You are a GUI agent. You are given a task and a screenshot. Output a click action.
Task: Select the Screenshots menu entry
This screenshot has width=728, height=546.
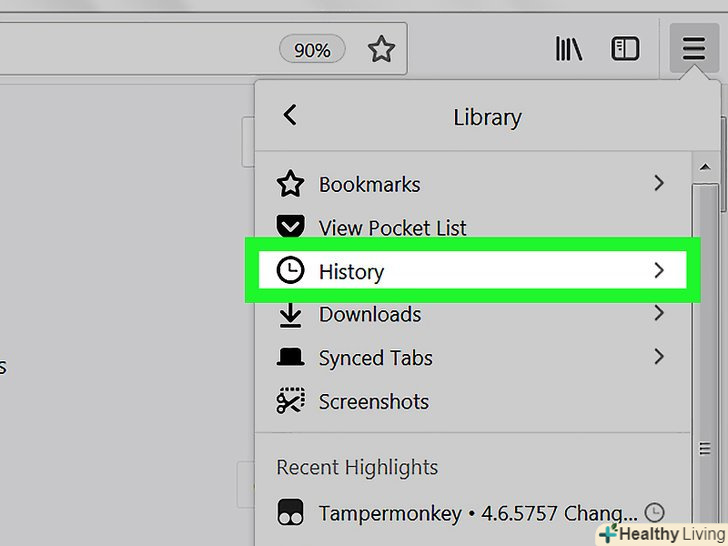coord(373,402)
